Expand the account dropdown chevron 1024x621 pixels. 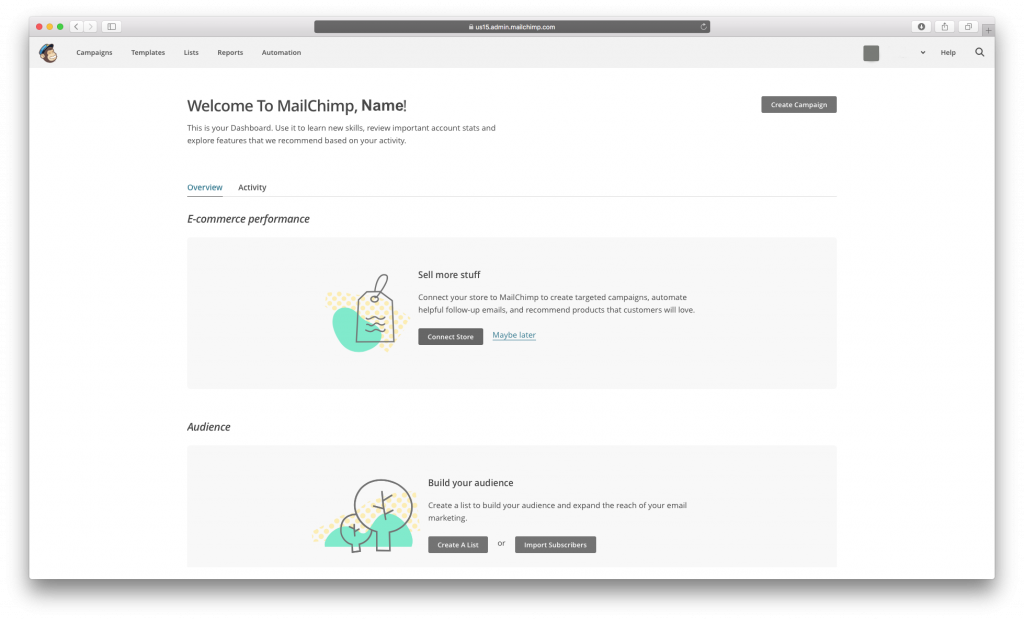click(923, 52)
